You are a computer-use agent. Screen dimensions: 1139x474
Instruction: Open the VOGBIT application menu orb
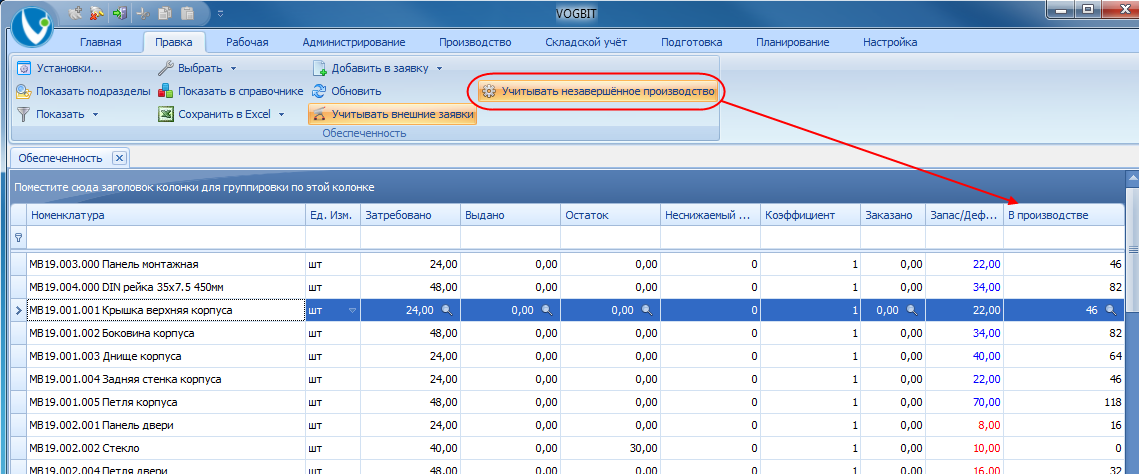pyautogui.click(x=32, y=26)
